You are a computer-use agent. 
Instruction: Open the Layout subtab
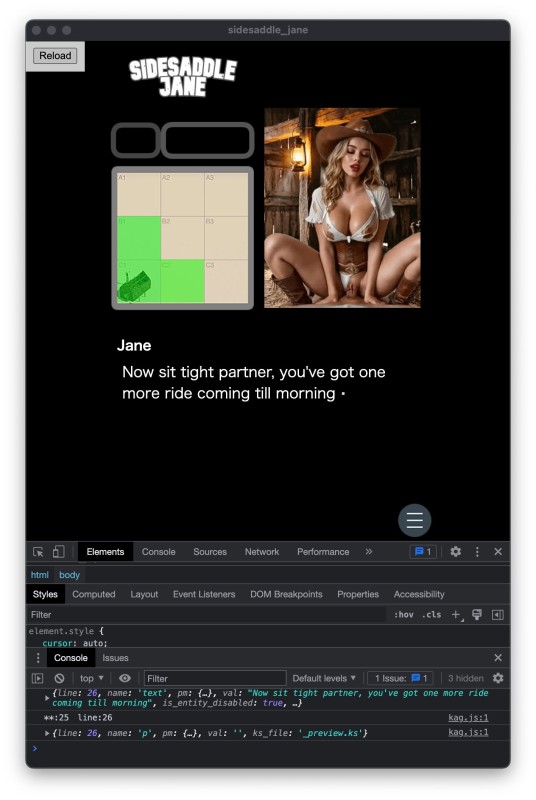click(144, 594)
